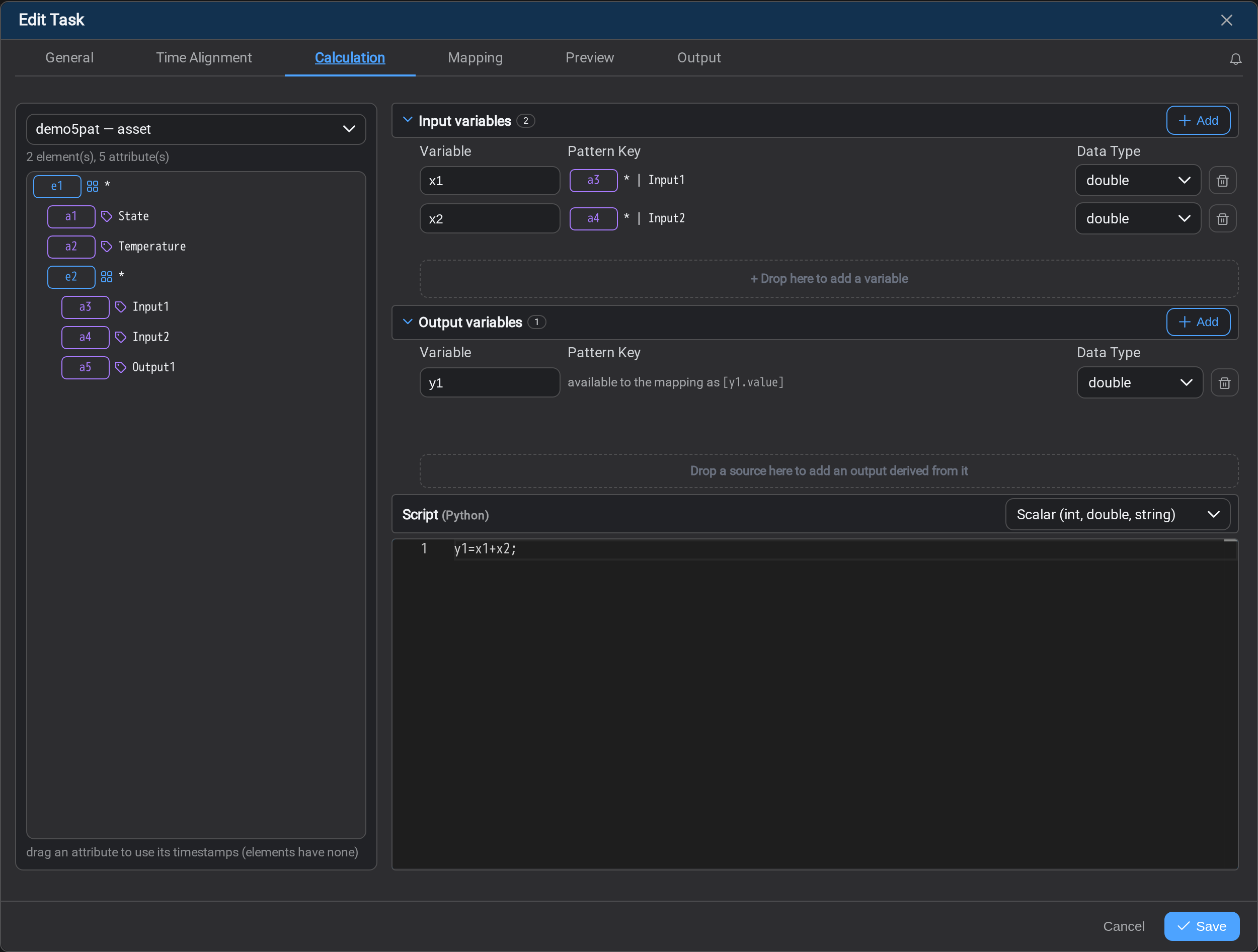Click the State attribute tag icon
Screen dimensions: 1258x952
point(106,217)
